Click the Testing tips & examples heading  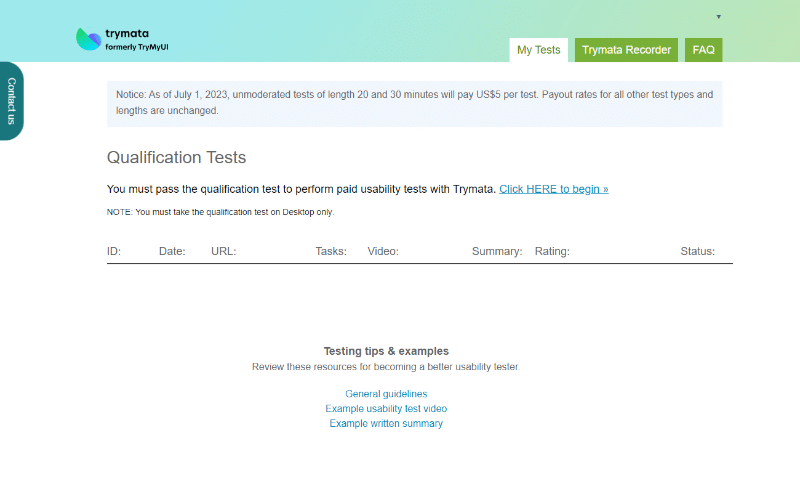click(x=386, y=351)
